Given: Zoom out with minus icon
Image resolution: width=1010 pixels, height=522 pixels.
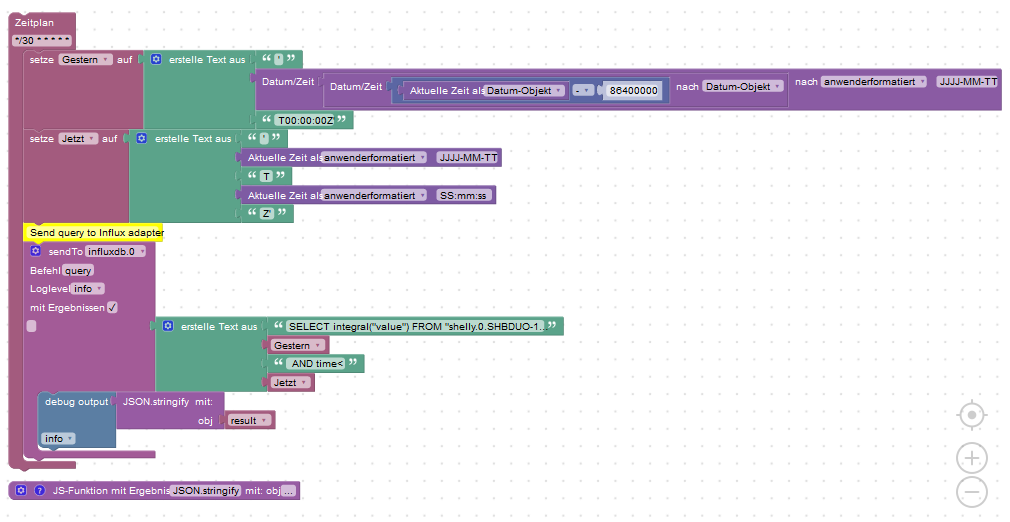Looking at the screenshot, I should coord(972,492).
